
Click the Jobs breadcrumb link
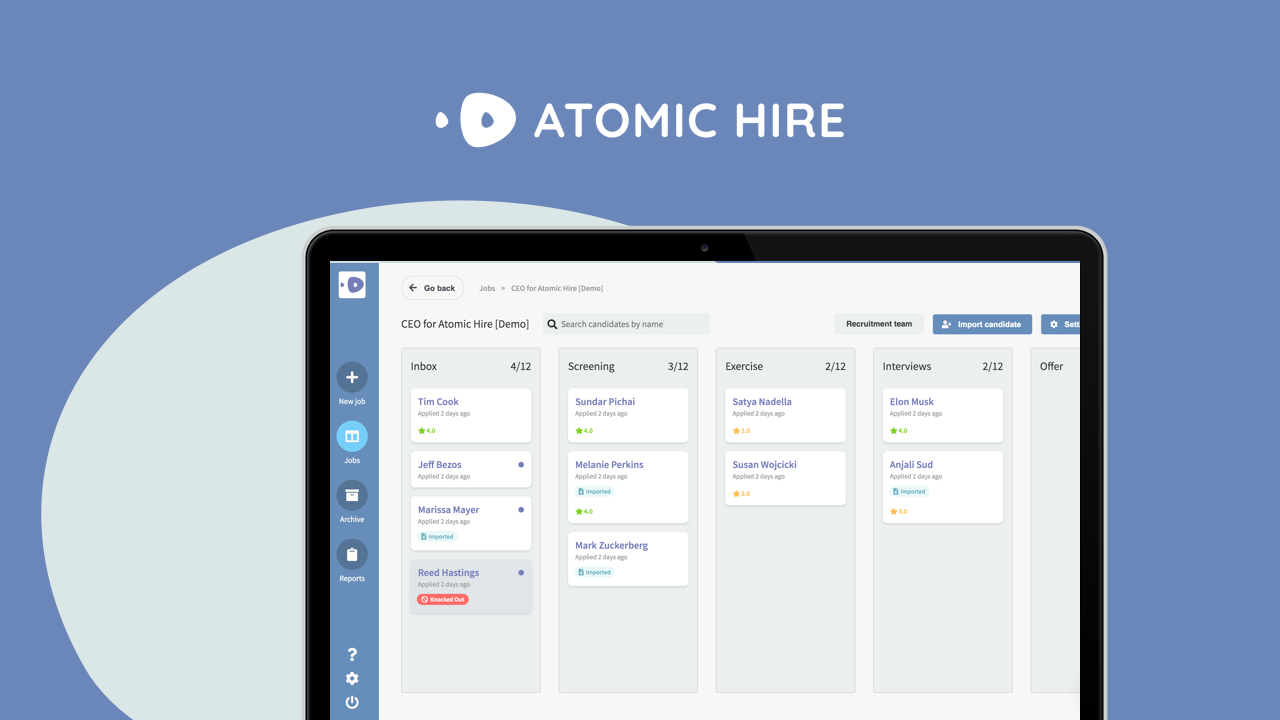point(487,288)
